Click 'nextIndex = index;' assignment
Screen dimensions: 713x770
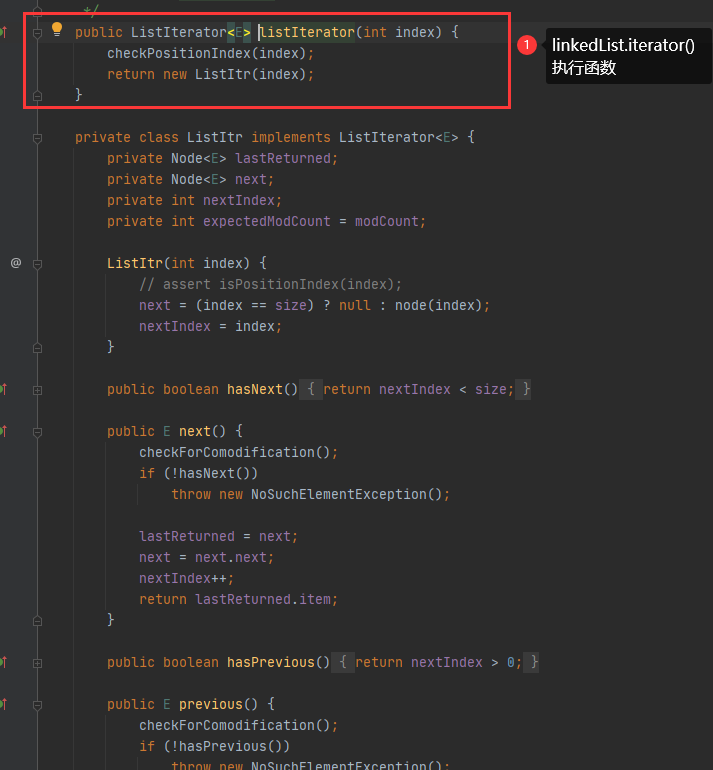[x=210, y=326]
